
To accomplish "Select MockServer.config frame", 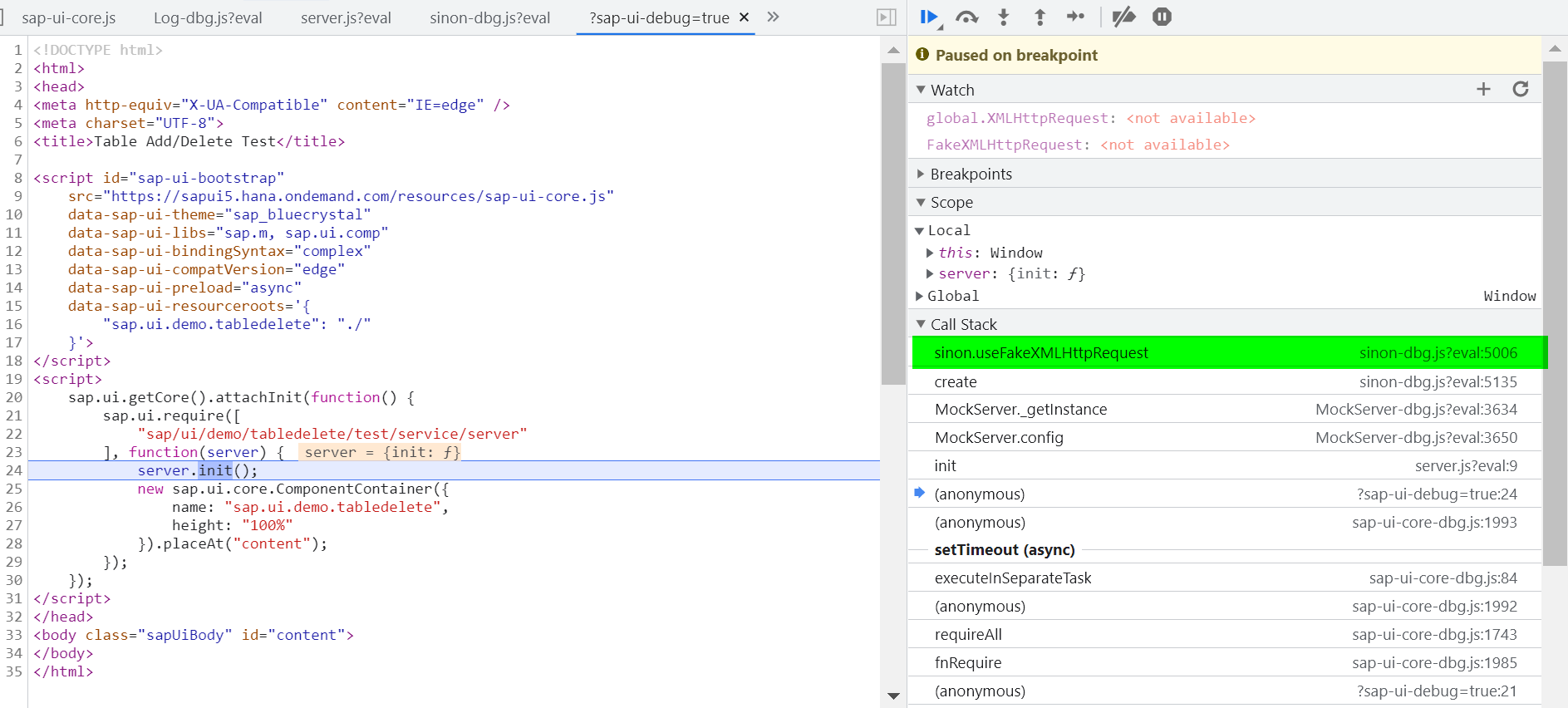I will coord(1226,437).
